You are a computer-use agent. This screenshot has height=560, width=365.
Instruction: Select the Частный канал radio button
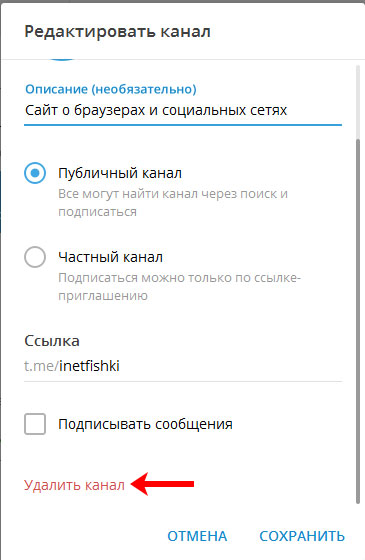35,257
